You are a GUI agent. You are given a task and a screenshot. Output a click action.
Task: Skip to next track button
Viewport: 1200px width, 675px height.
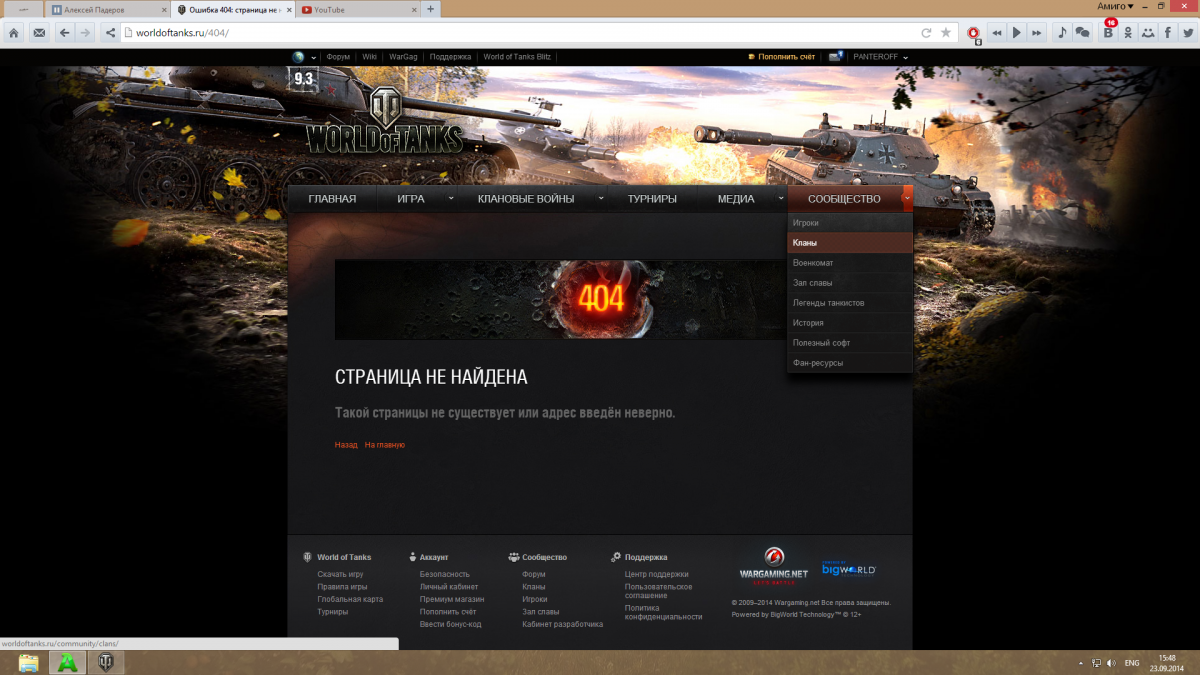tap(1038, 33)
